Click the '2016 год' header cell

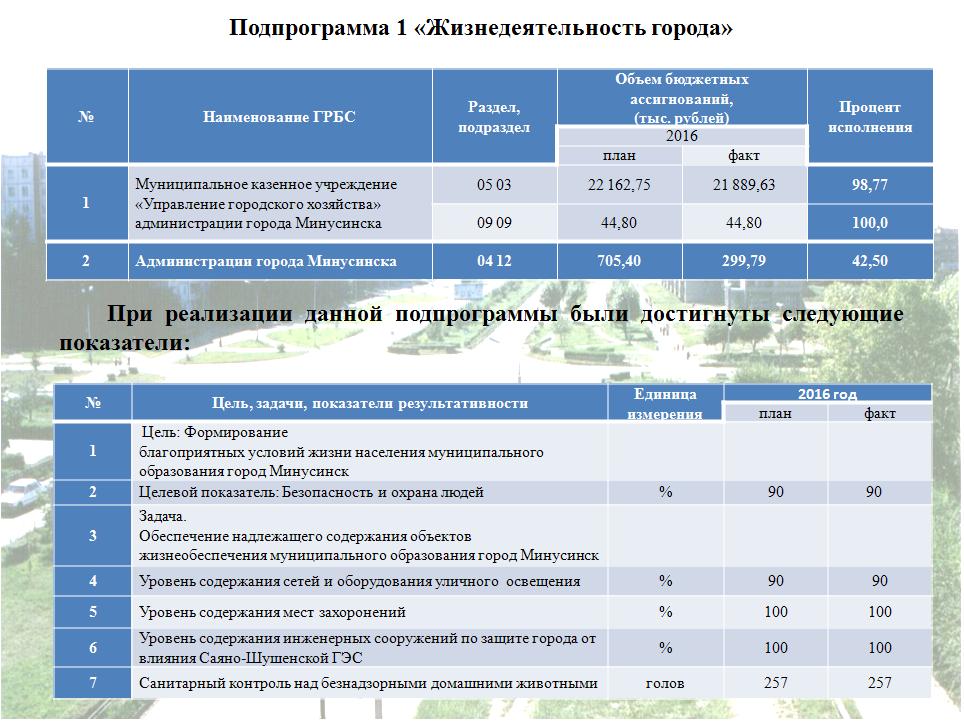coord(828,394)
